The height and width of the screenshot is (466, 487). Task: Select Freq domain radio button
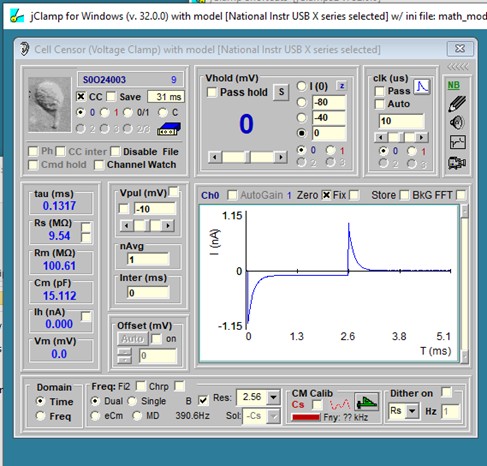tap(41, 416)
